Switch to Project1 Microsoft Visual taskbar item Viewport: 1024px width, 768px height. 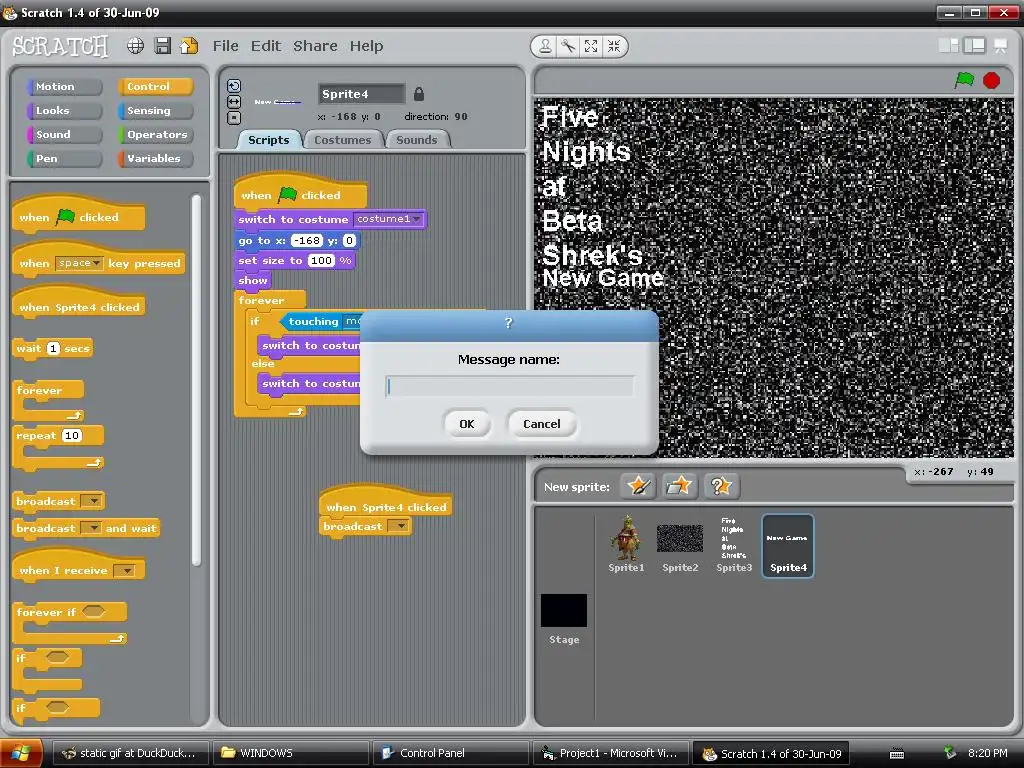pyautogui.click(x=610, y=753)
